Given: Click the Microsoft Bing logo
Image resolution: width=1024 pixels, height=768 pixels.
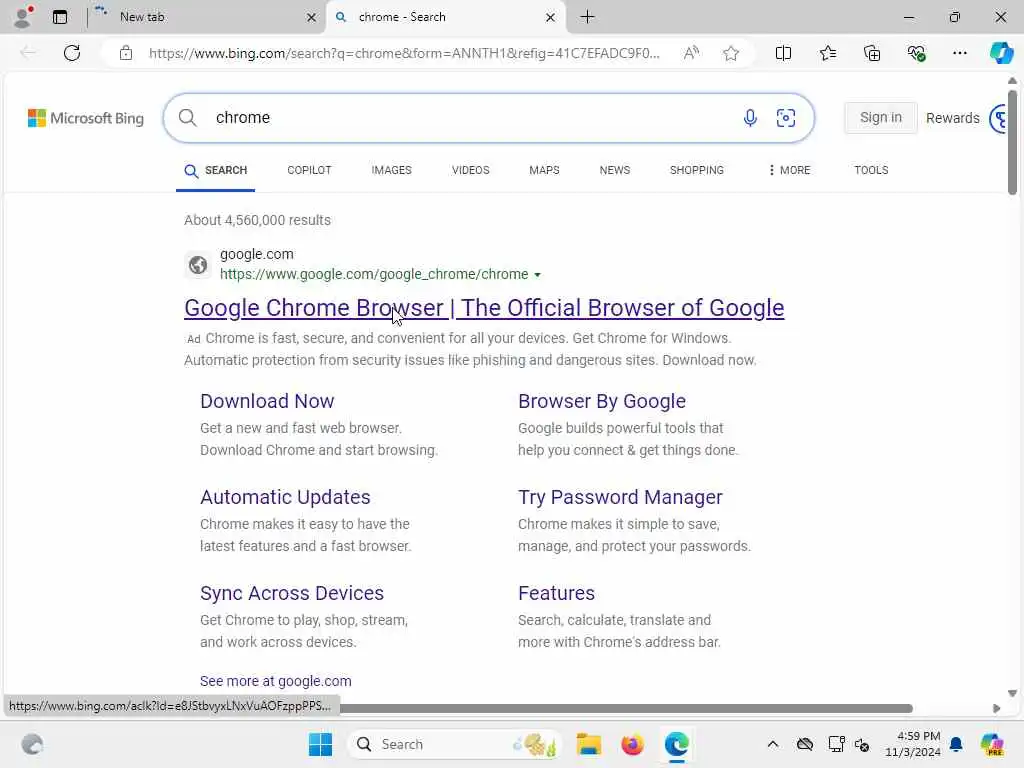Looking at the screenshot, I should coord(86,118).
